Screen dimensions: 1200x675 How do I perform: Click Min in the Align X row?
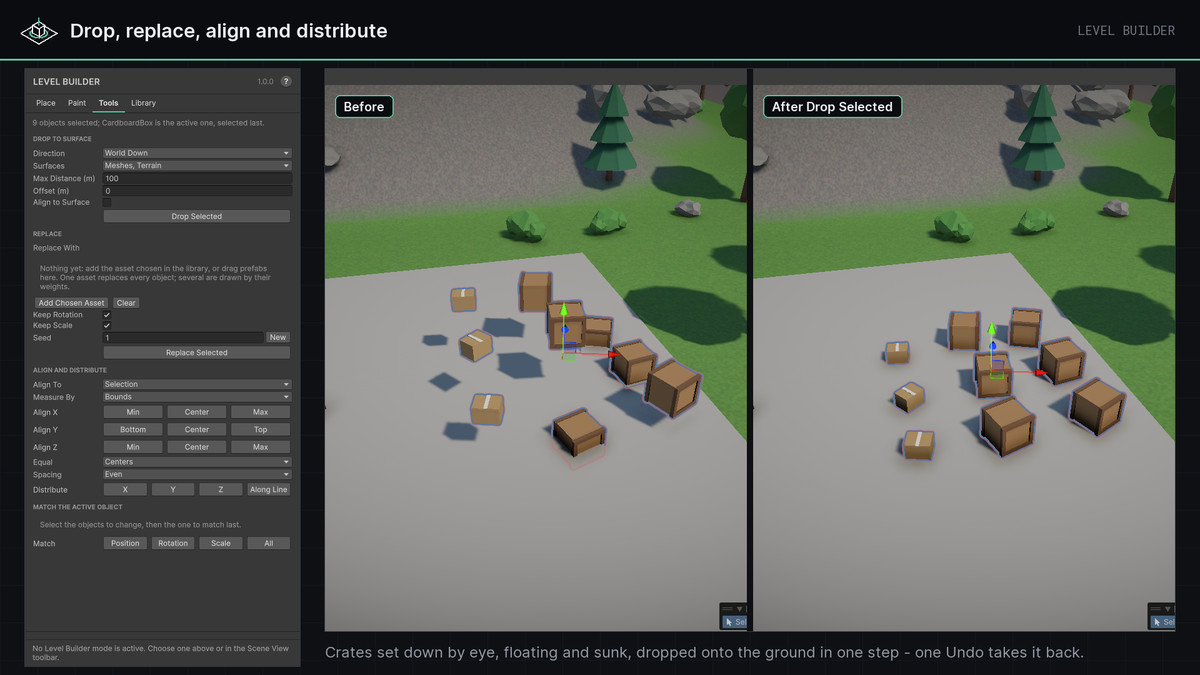[133, 412]
